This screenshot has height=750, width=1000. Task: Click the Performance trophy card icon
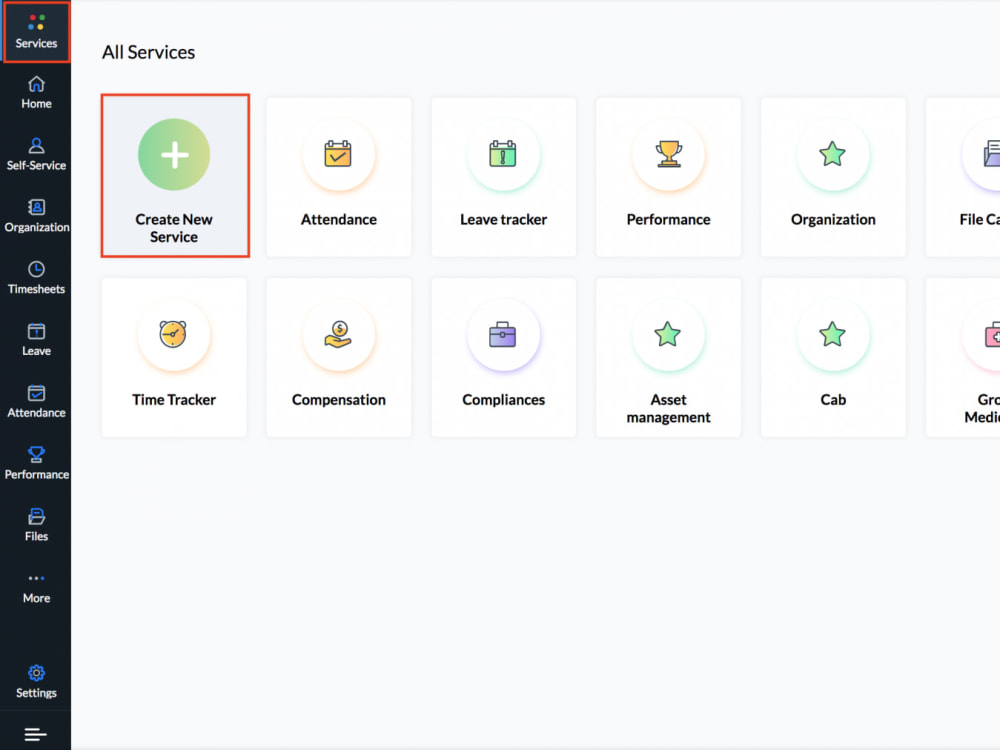(x=668, y=154)
